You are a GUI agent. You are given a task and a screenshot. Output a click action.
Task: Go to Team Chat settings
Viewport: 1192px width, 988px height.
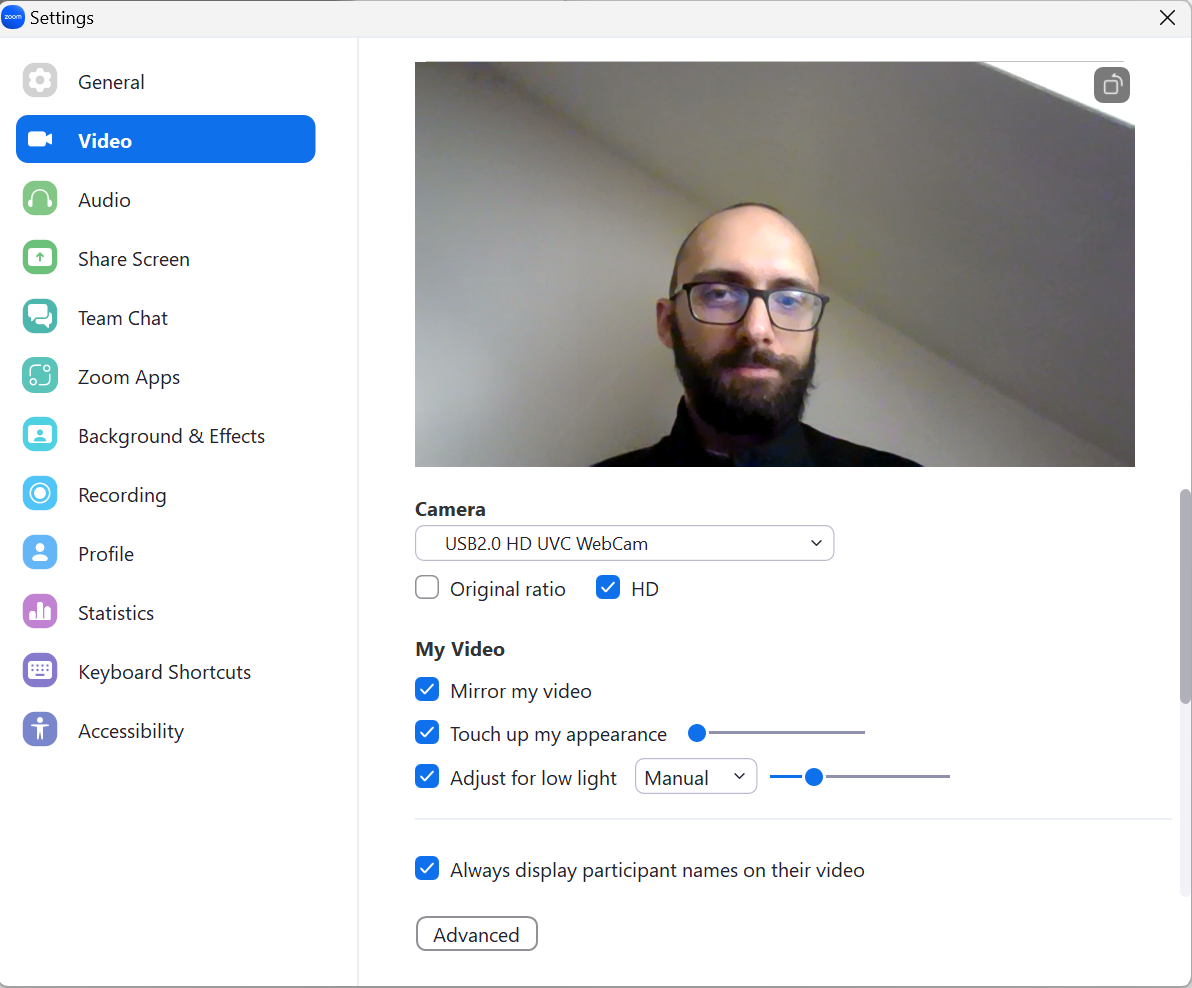click(x=166, y=318)
